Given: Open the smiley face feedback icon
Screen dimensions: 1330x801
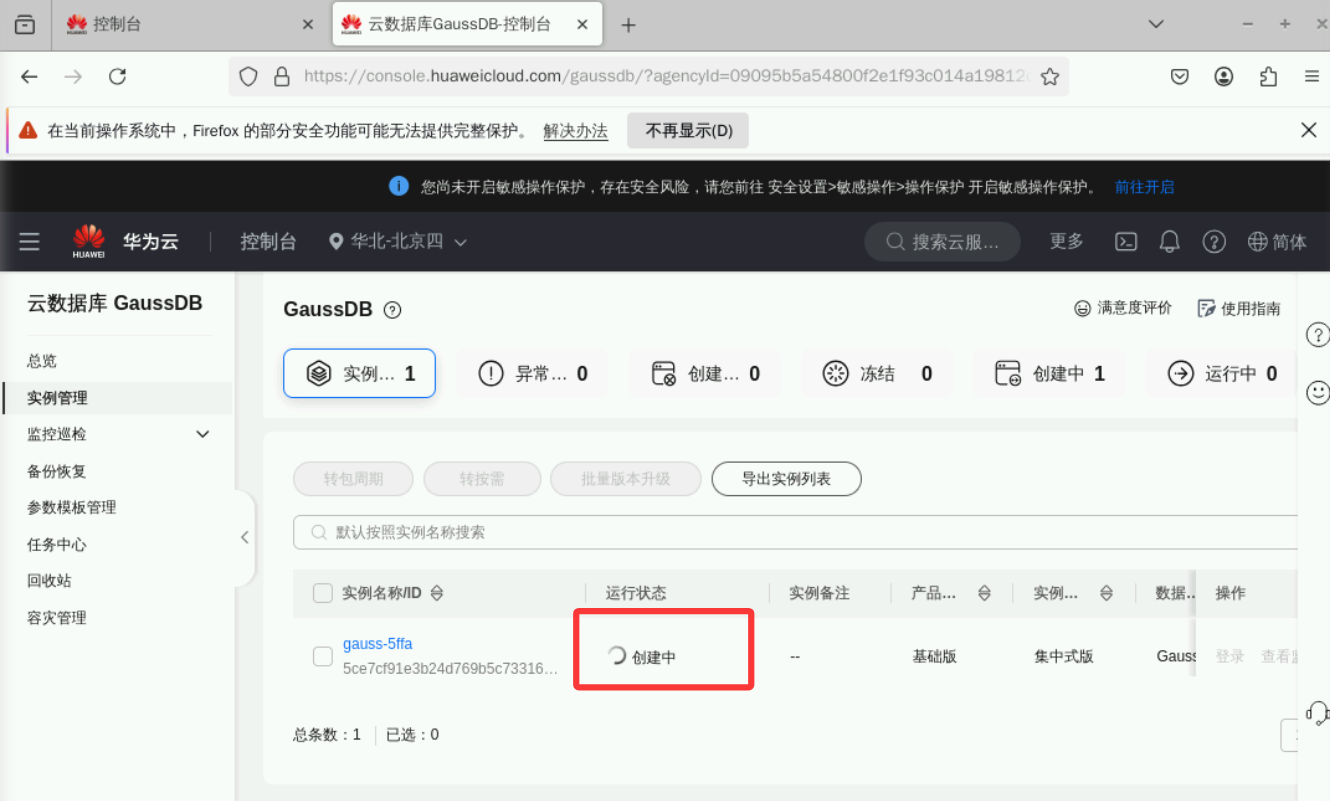Looking at the screenshot, I should [x=1318, y=392].
